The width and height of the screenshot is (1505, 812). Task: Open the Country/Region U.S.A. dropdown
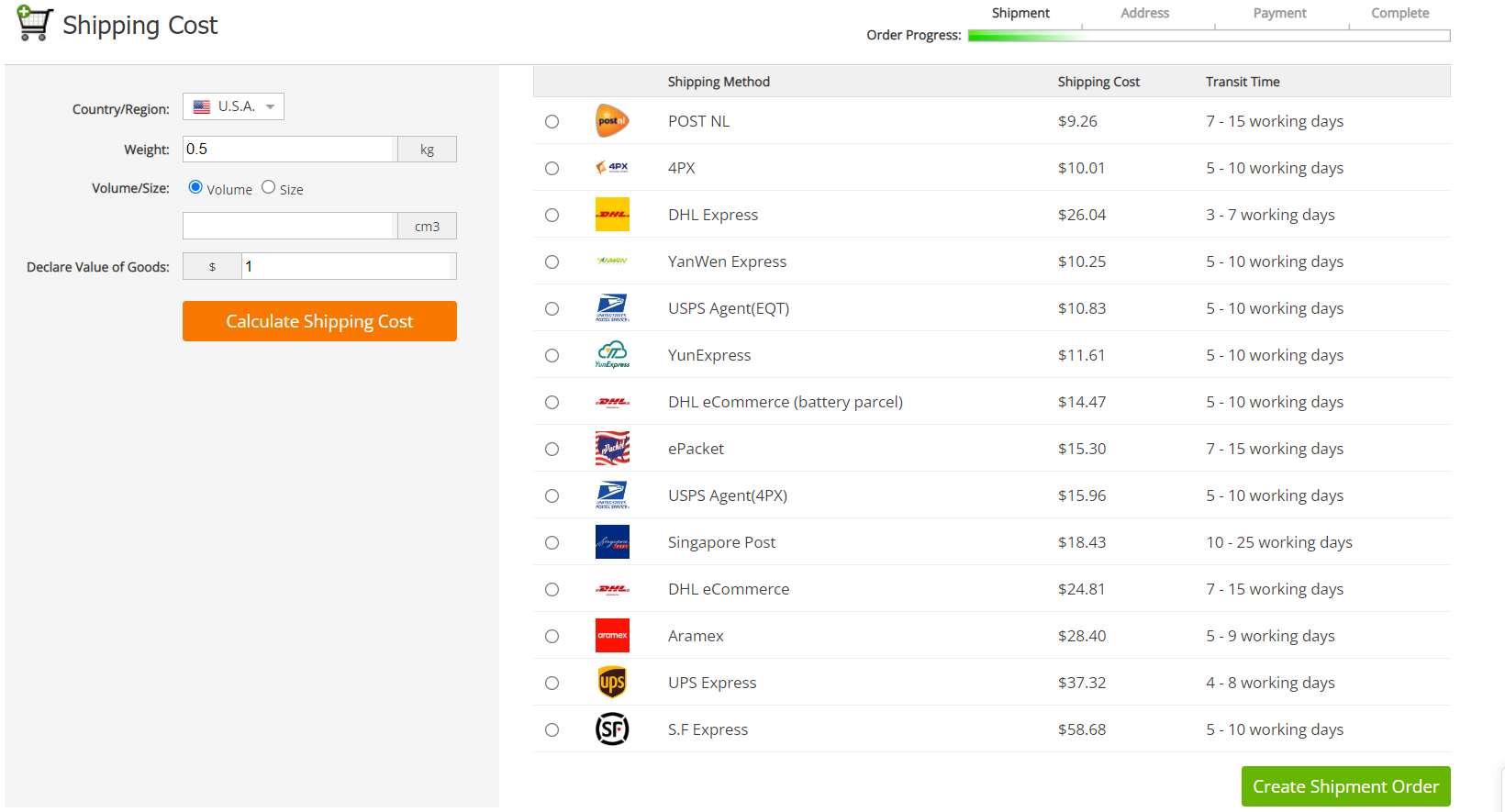[233, 106]
